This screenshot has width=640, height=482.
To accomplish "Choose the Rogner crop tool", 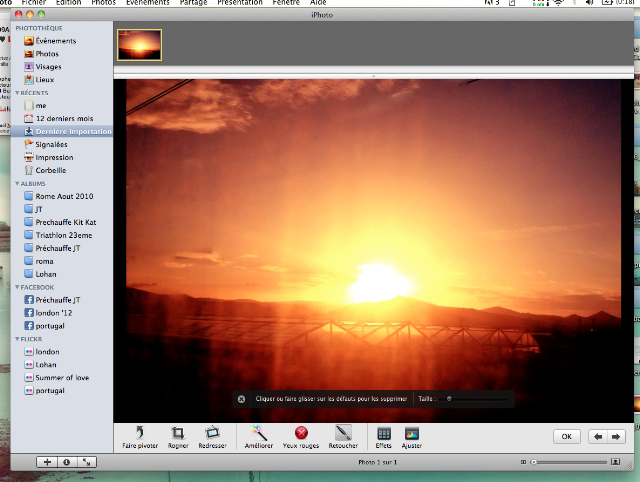I will point(178,437).
